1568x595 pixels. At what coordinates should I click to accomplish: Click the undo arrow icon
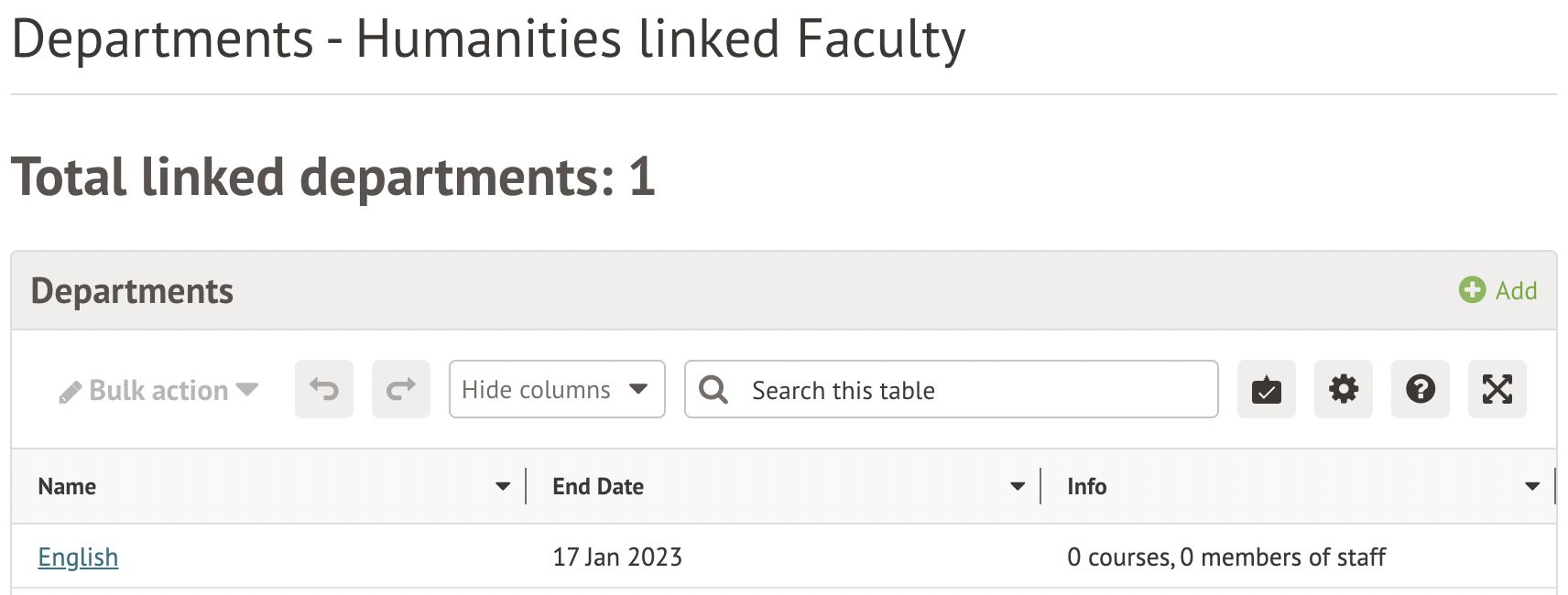(x=324, y=390)
